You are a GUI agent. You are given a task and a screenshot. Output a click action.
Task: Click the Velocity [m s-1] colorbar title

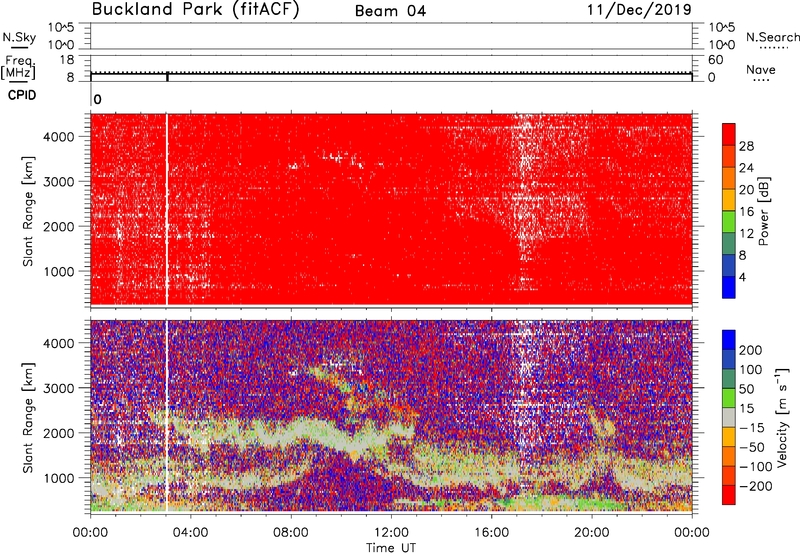point(782,417)
